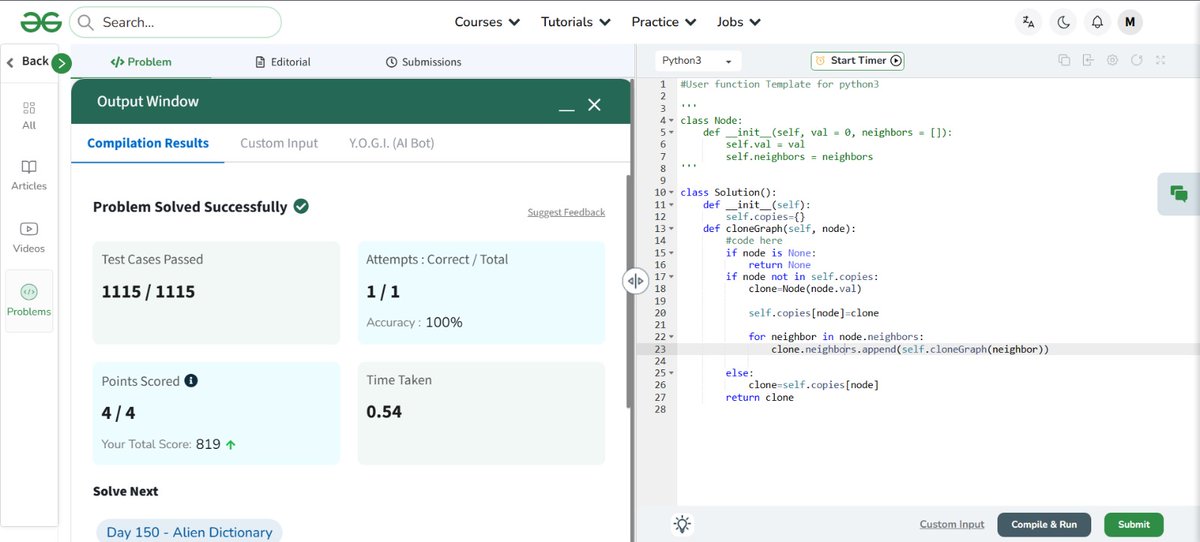Click the panel splitter handle icon
The image size is (1200, 542).
636,282
